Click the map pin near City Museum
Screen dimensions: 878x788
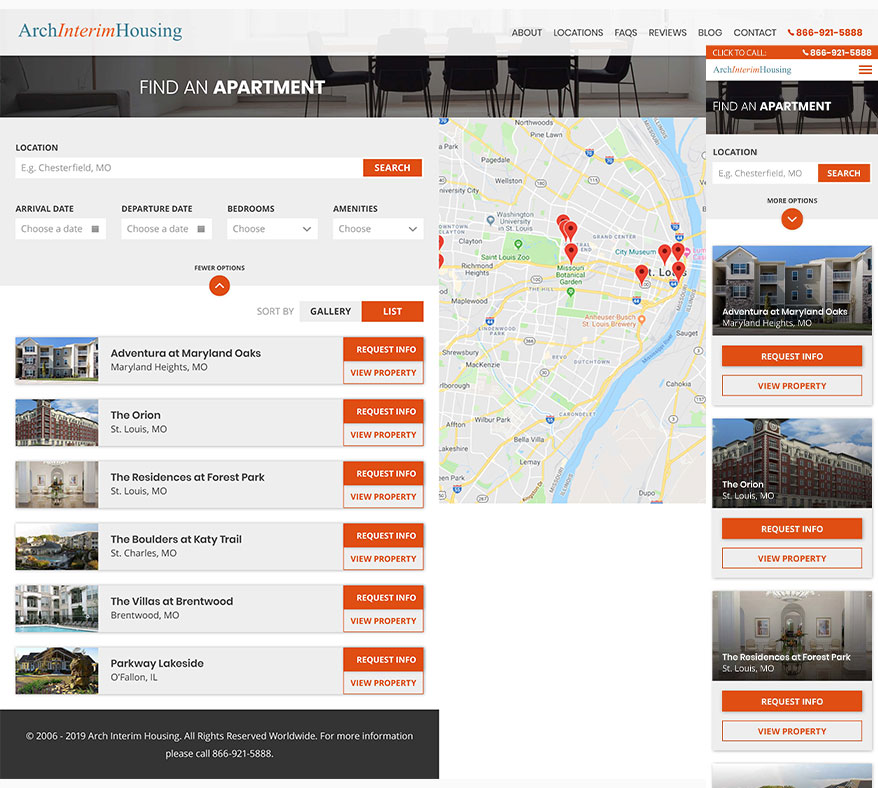[664, 253]
